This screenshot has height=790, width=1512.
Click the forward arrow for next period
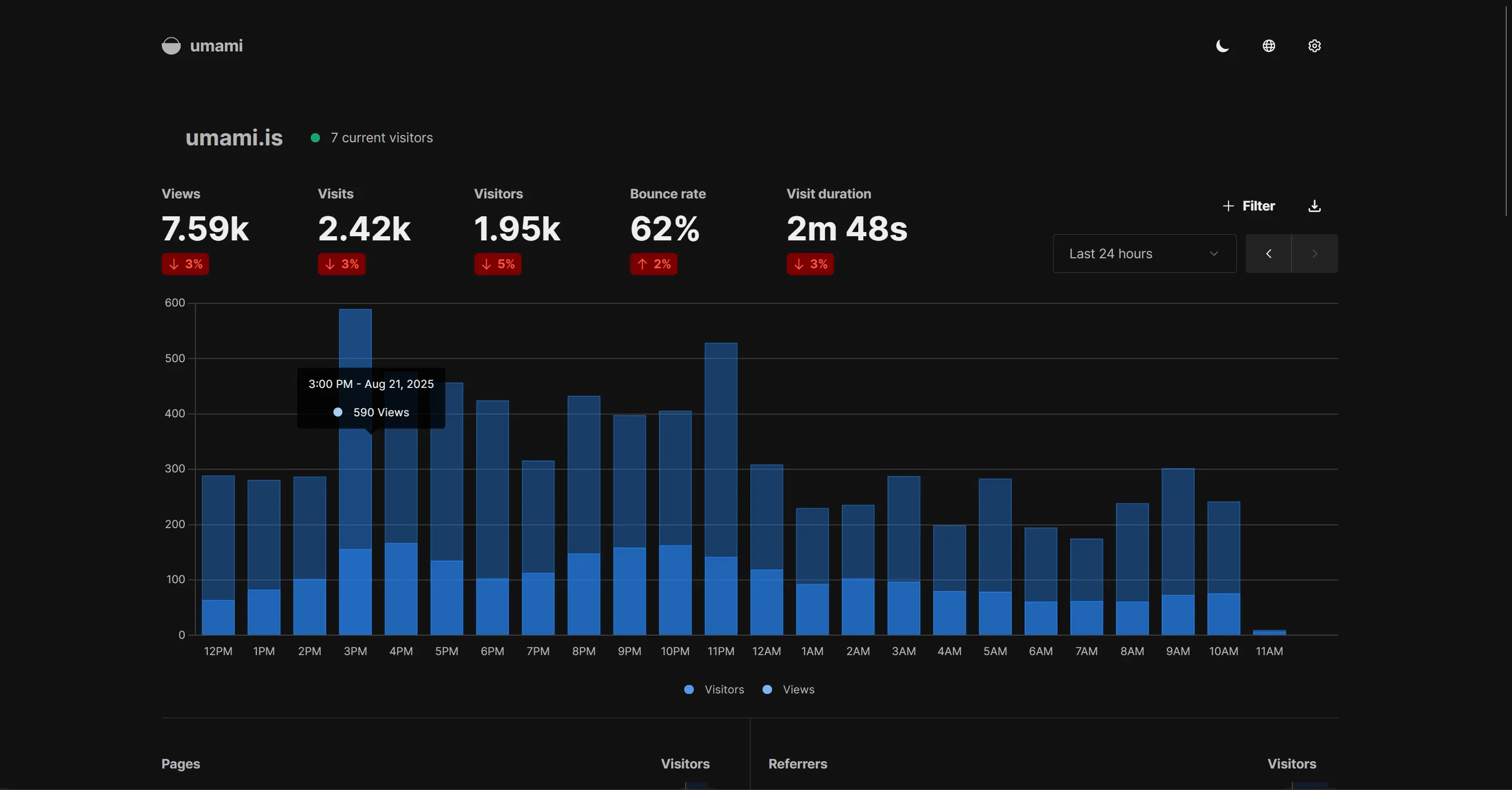pos(1314,254)
